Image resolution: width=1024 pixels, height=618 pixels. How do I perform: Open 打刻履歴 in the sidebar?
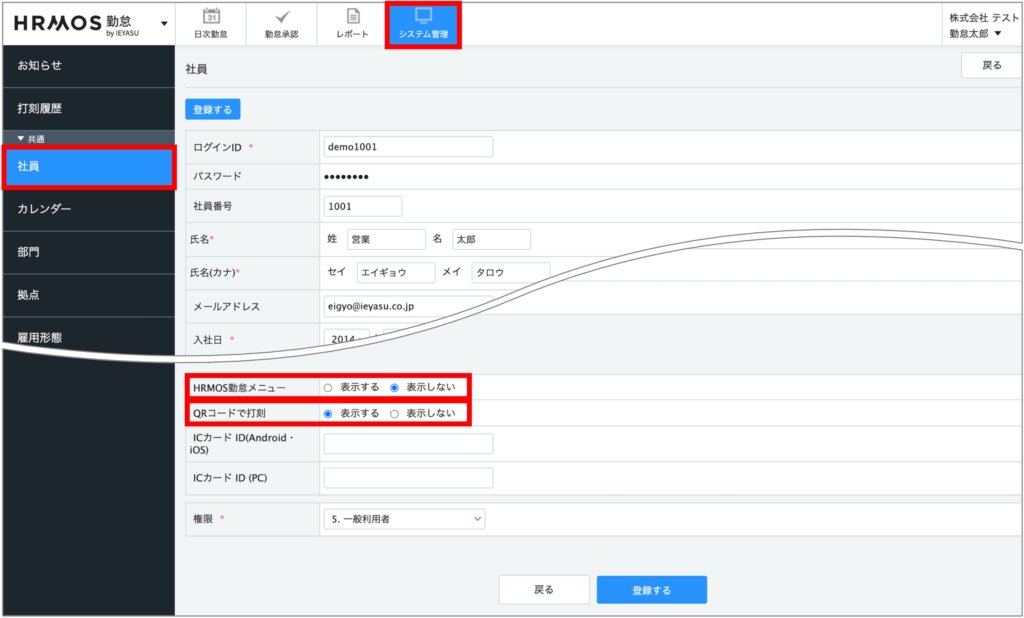click(x=88, y=108)
